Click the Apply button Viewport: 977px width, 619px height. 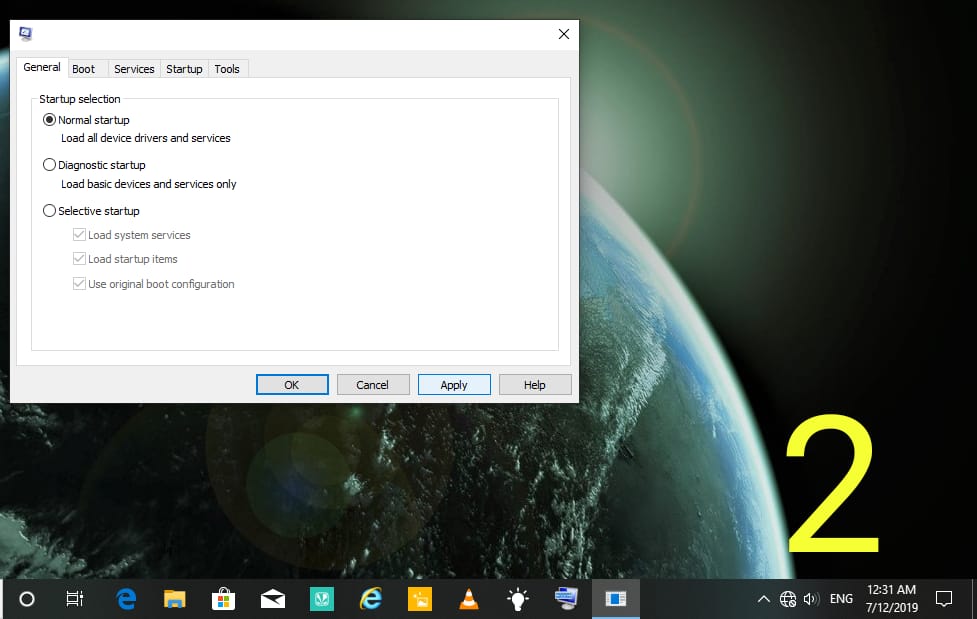coord(454,385)
